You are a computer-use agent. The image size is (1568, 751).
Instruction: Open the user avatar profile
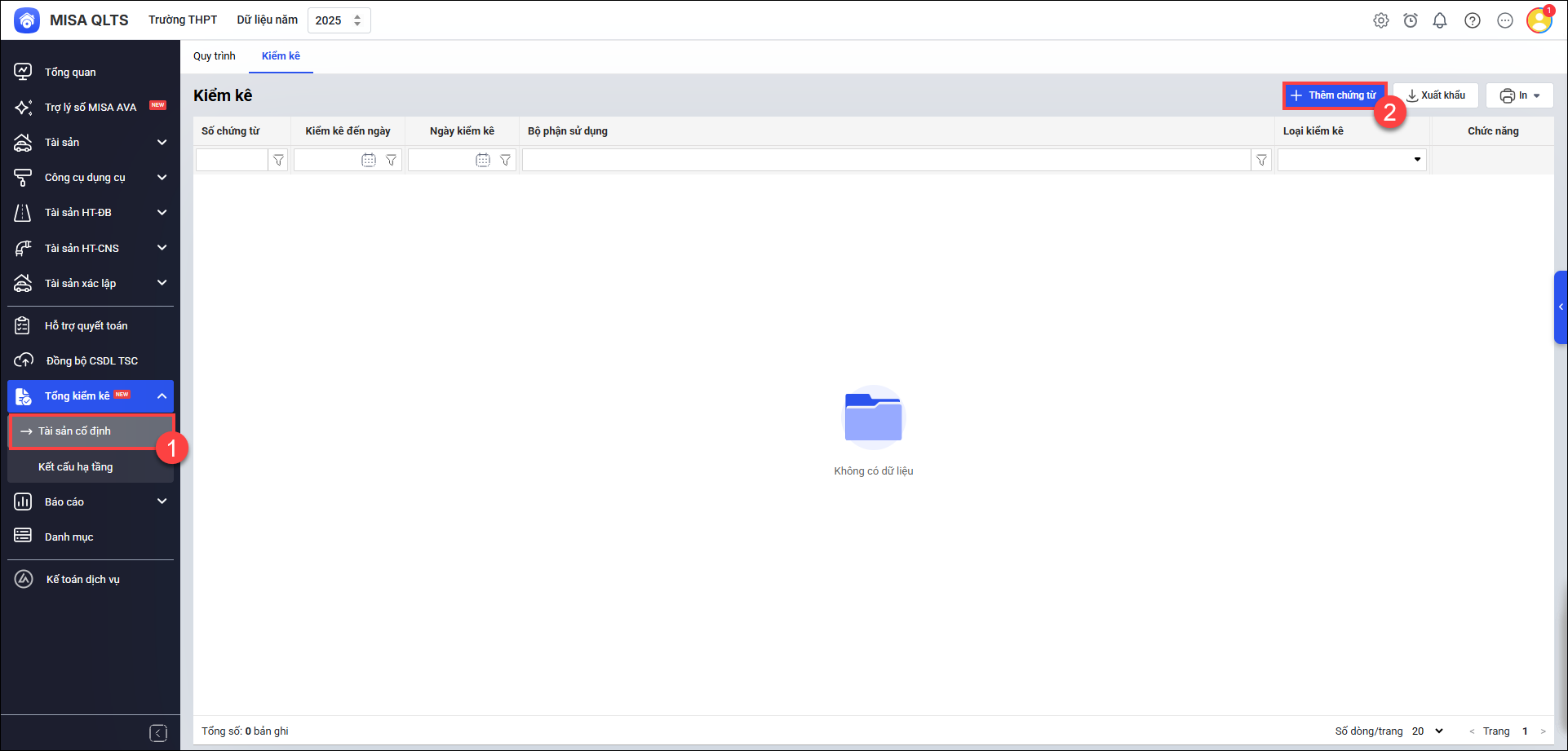tap(1539, 20)
